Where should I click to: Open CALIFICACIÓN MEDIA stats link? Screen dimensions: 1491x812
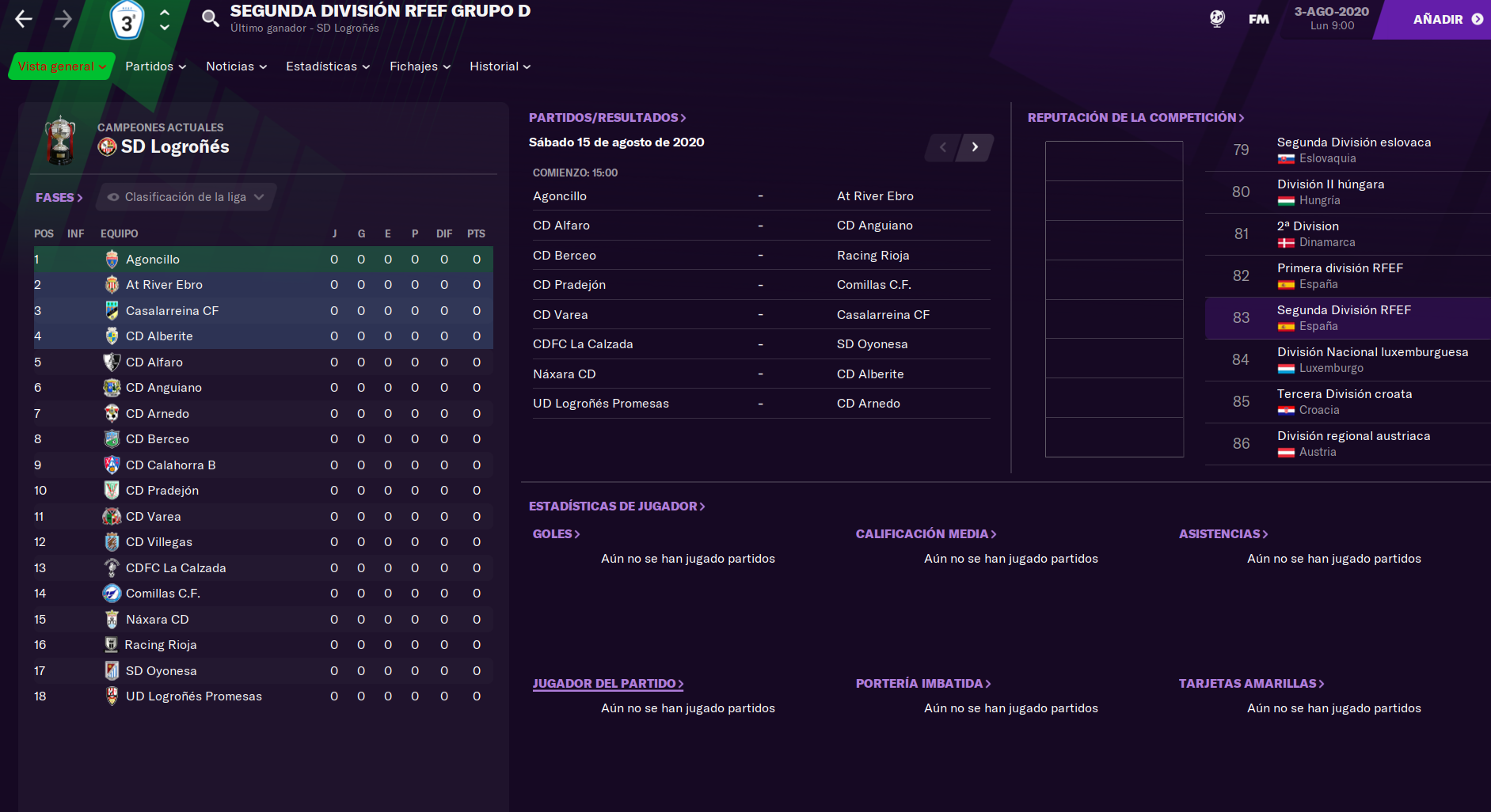click(x=926, y=534)
